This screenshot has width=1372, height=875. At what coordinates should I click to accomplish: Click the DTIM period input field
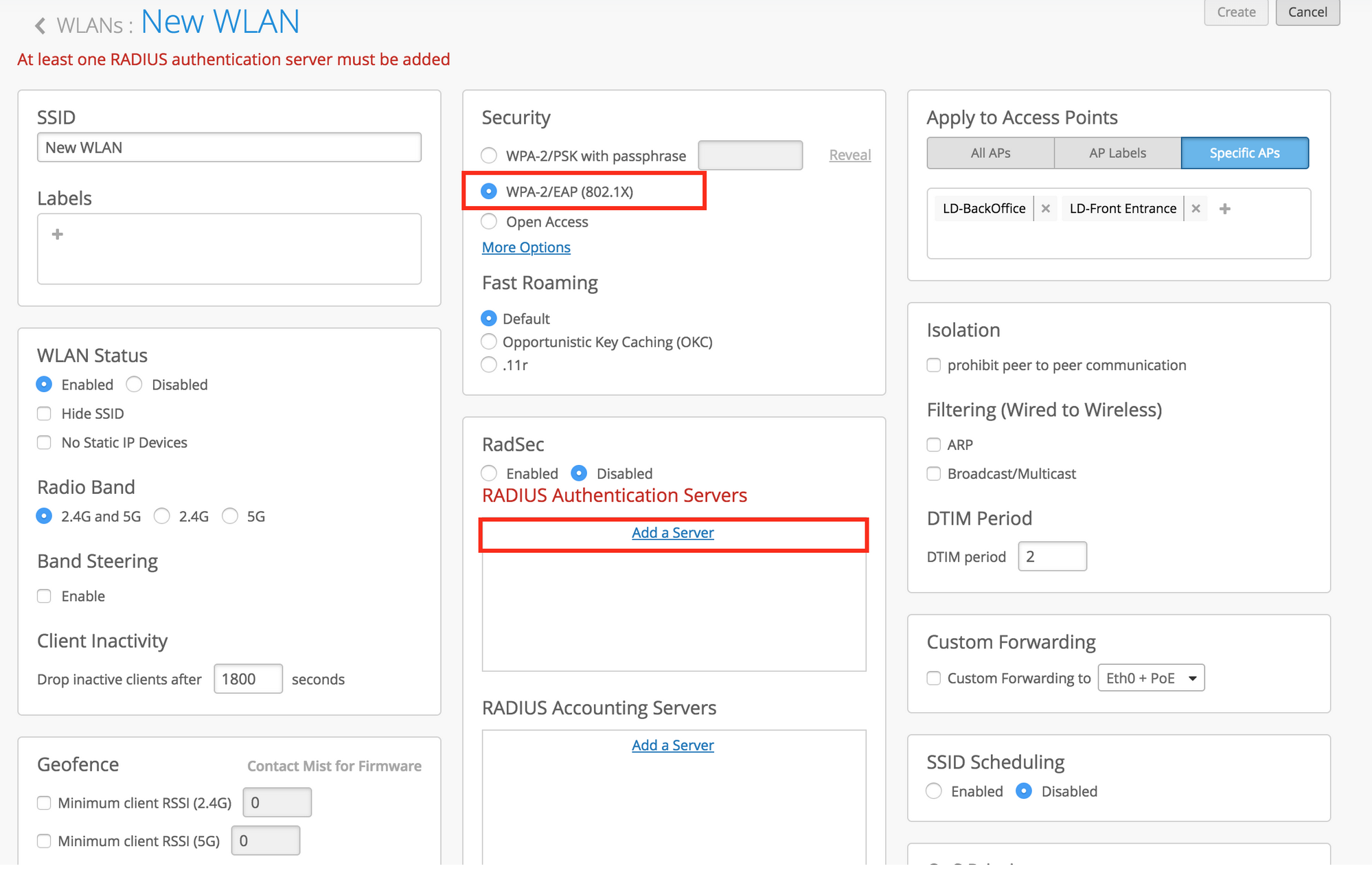(x=1051, y=556)
